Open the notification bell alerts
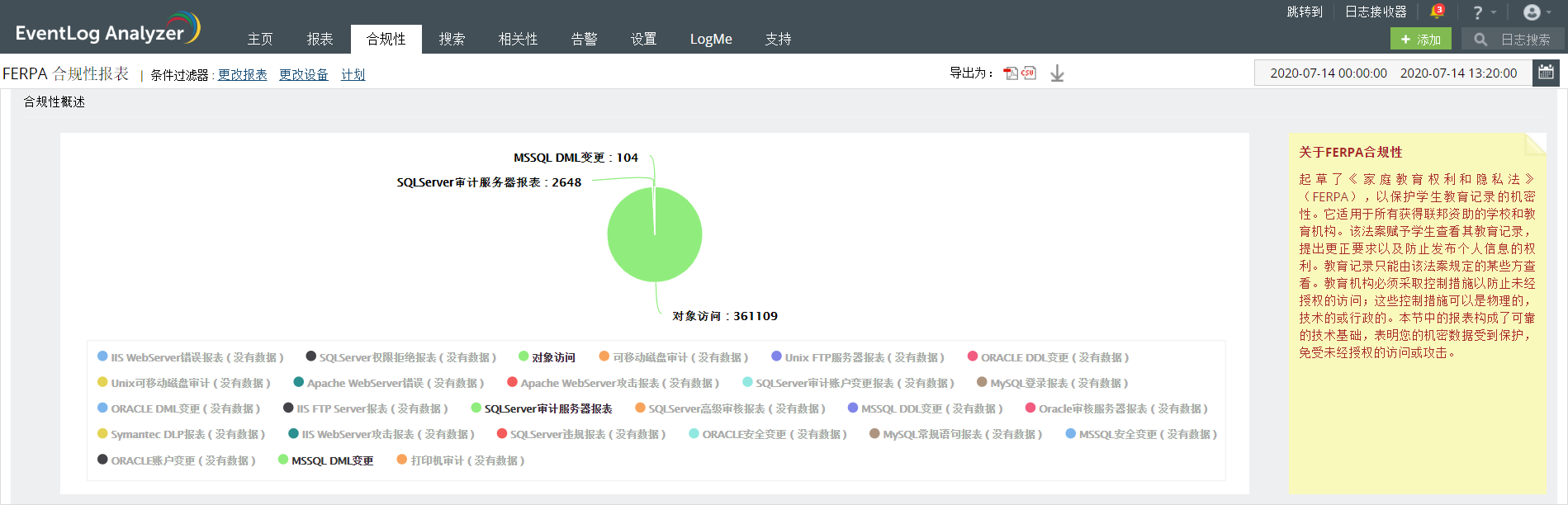This screenshot has width=1568, height=505. (1437, 12)
